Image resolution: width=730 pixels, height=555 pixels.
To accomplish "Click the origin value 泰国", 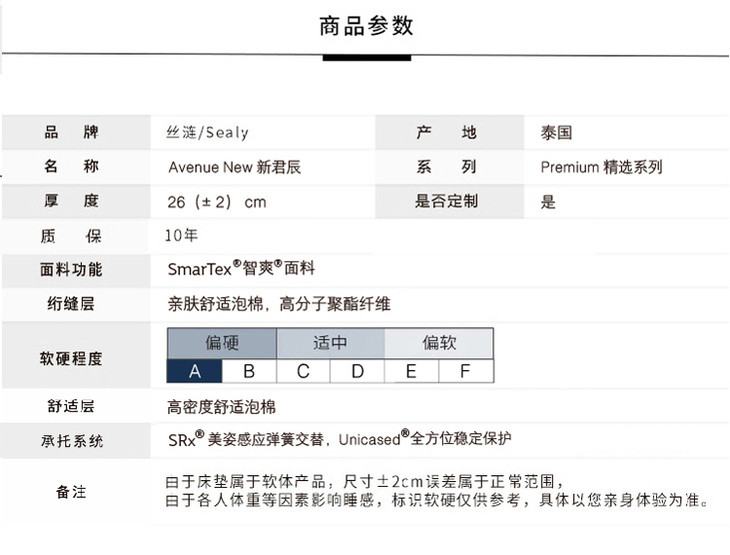I will [x=556, y=133].
